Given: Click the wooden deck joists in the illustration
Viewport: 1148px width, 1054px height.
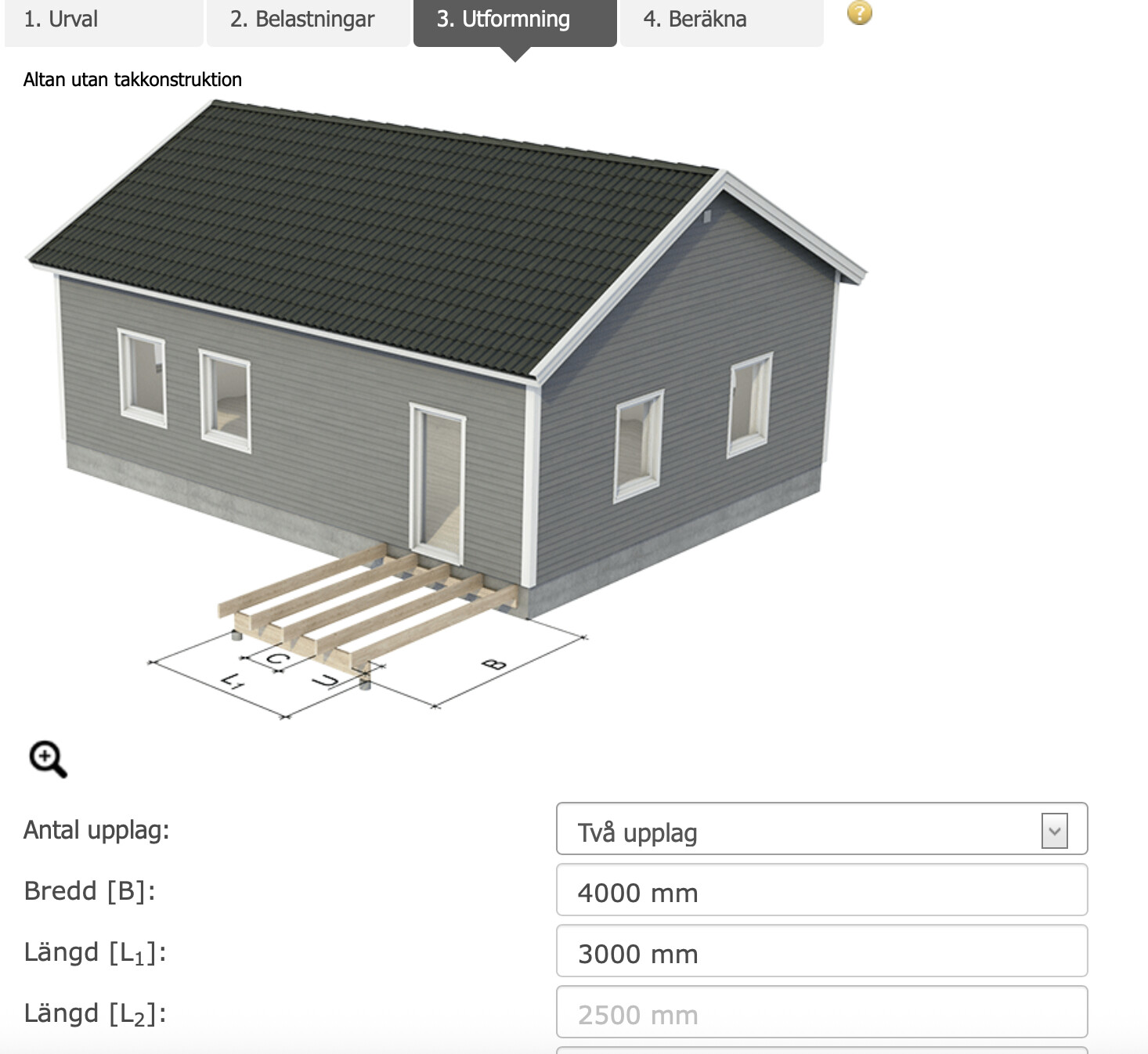Looking at the screenshot, I should point(368,599).
